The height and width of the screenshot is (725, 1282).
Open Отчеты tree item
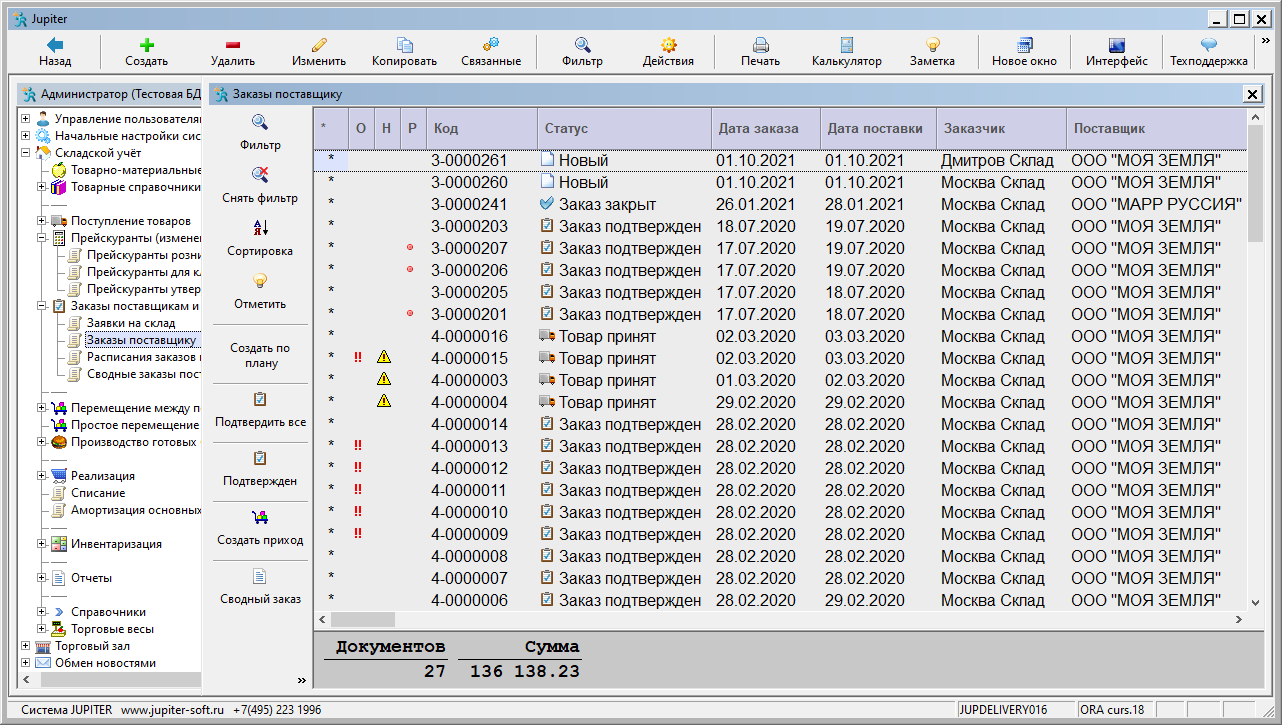(92, 578)
